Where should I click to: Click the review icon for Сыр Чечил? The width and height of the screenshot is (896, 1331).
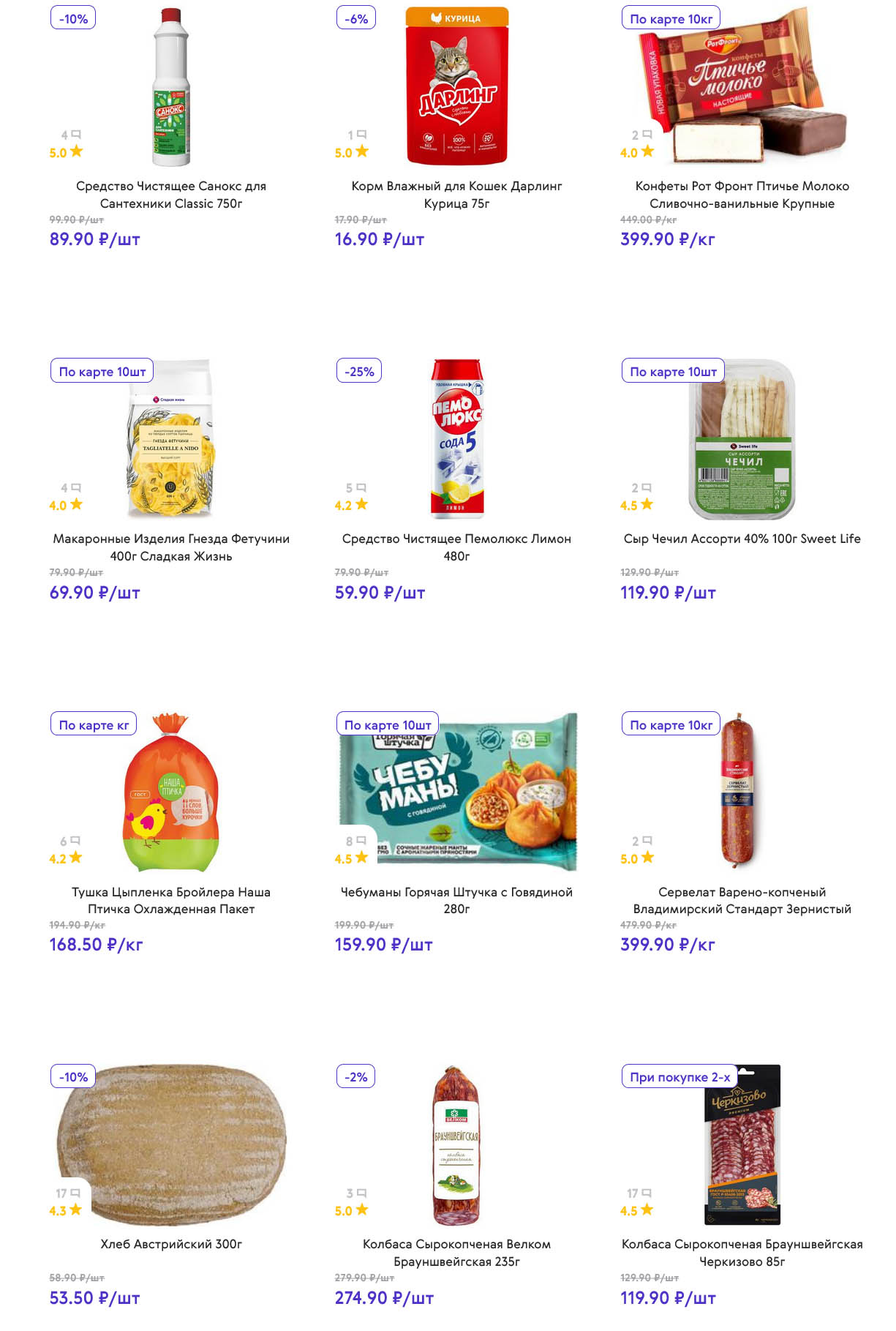647,487
